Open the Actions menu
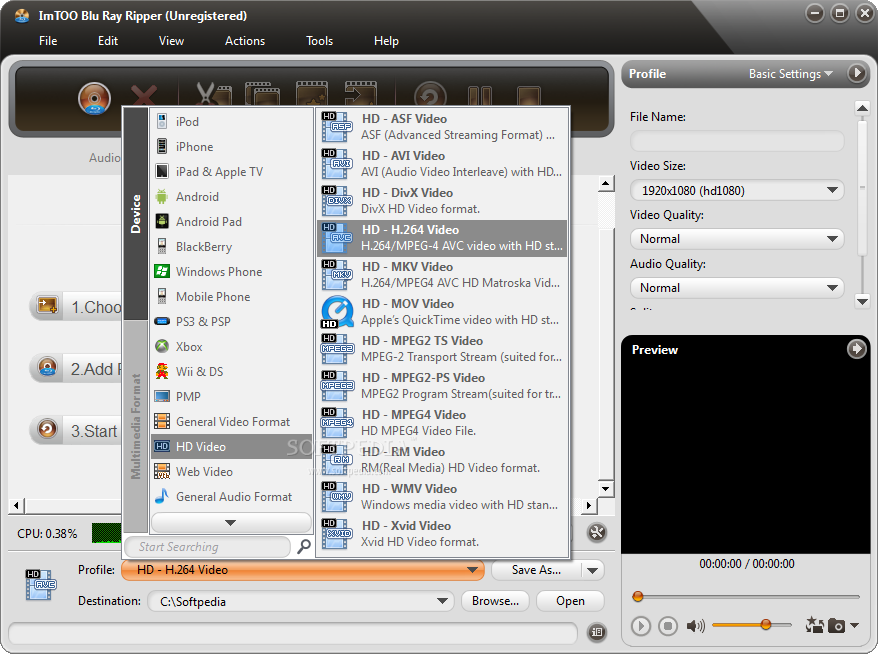 point(245,41)
